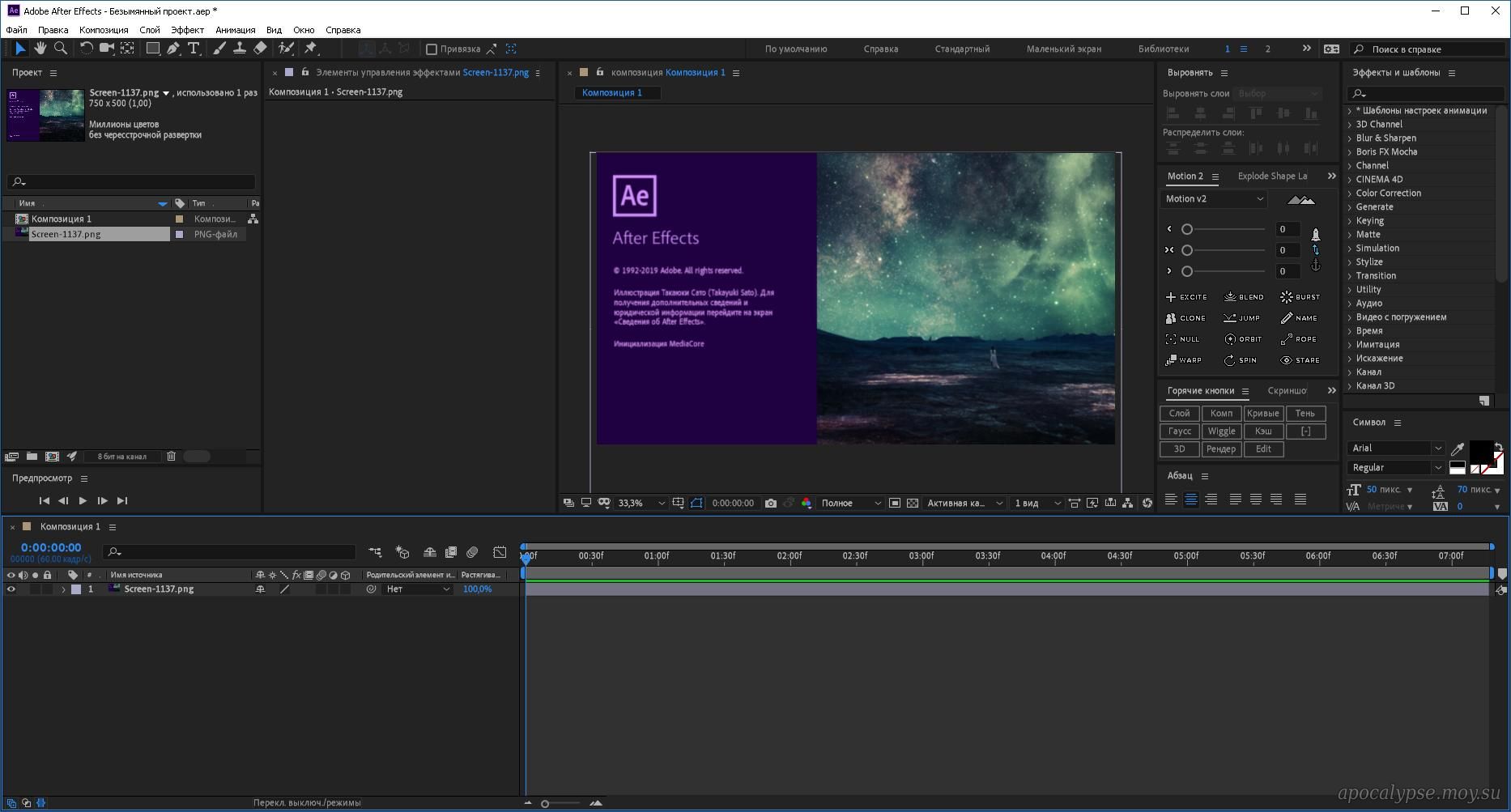
Task: Open the eyedropper in Character panel
Action: (1458, 449)
